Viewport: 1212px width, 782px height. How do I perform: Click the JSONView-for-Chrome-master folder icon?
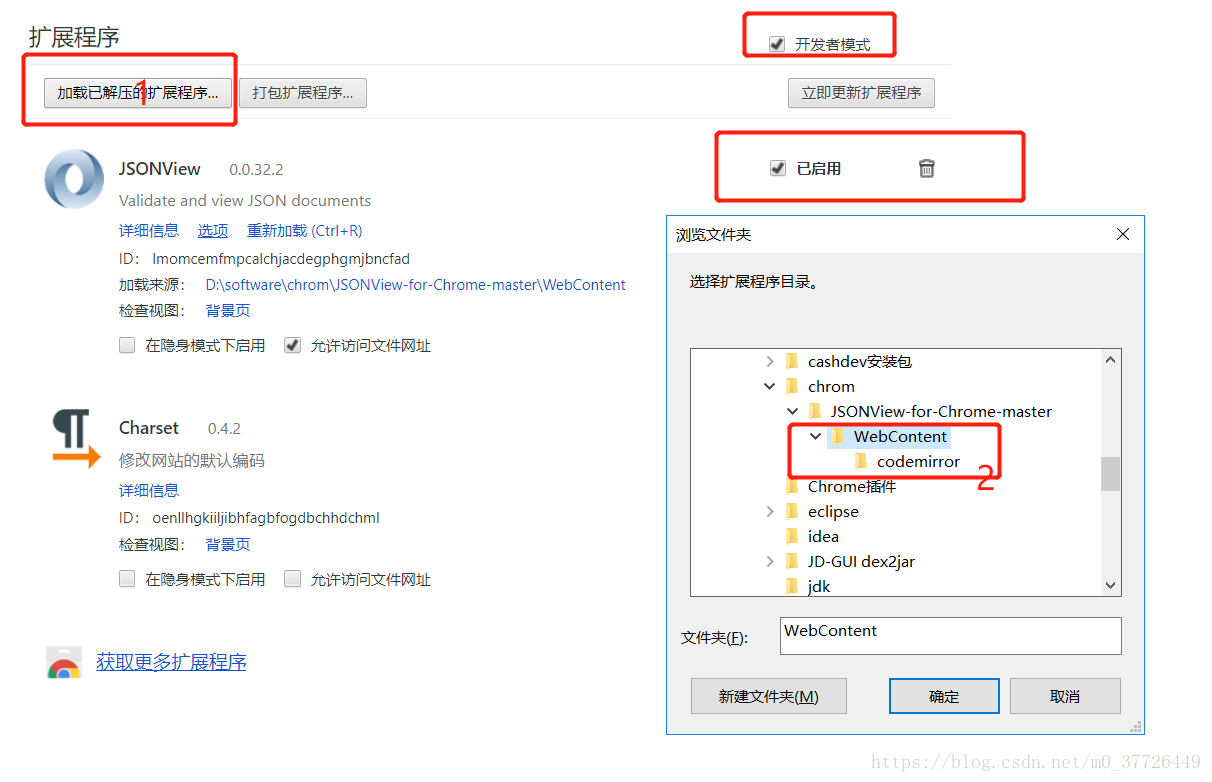click(815, 411)
